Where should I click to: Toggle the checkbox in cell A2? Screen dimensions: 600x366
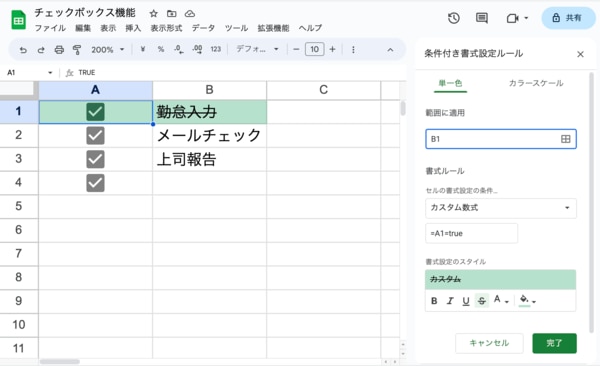(x=95, y=136)
